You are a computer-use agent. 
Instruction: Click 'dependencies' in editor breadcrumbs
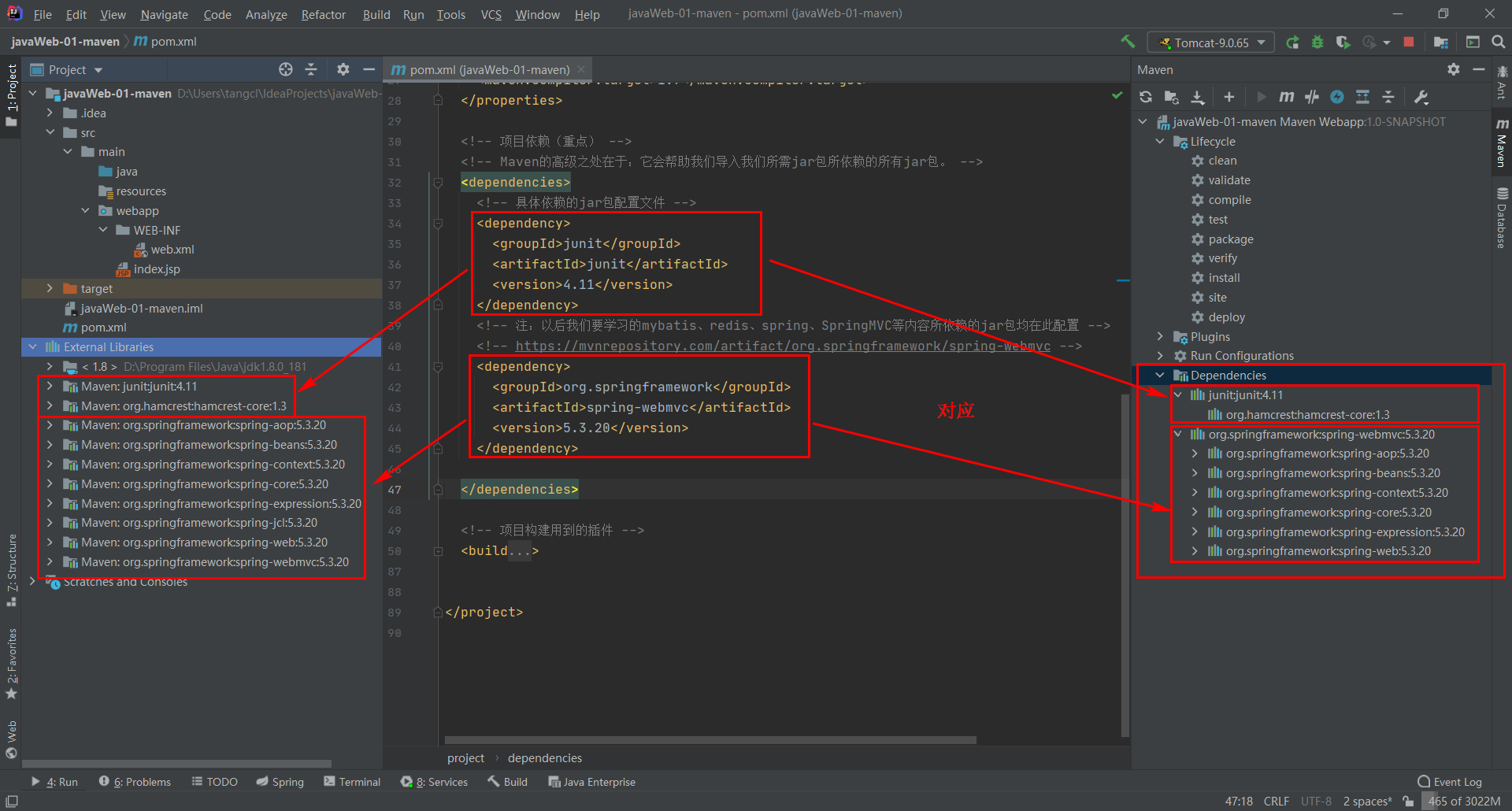545,758
